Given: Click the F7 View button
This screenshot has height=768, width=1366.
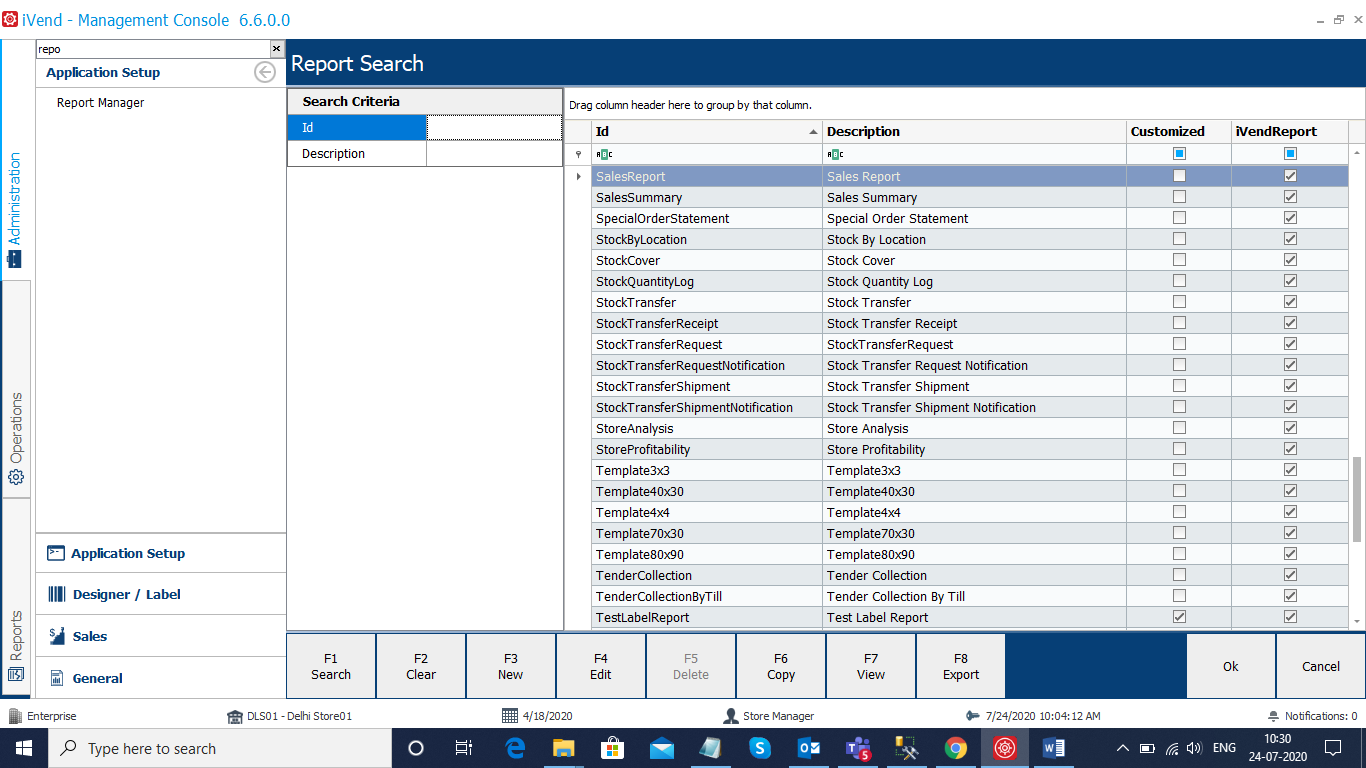Looking at the screenshot, I should [871, 666].
